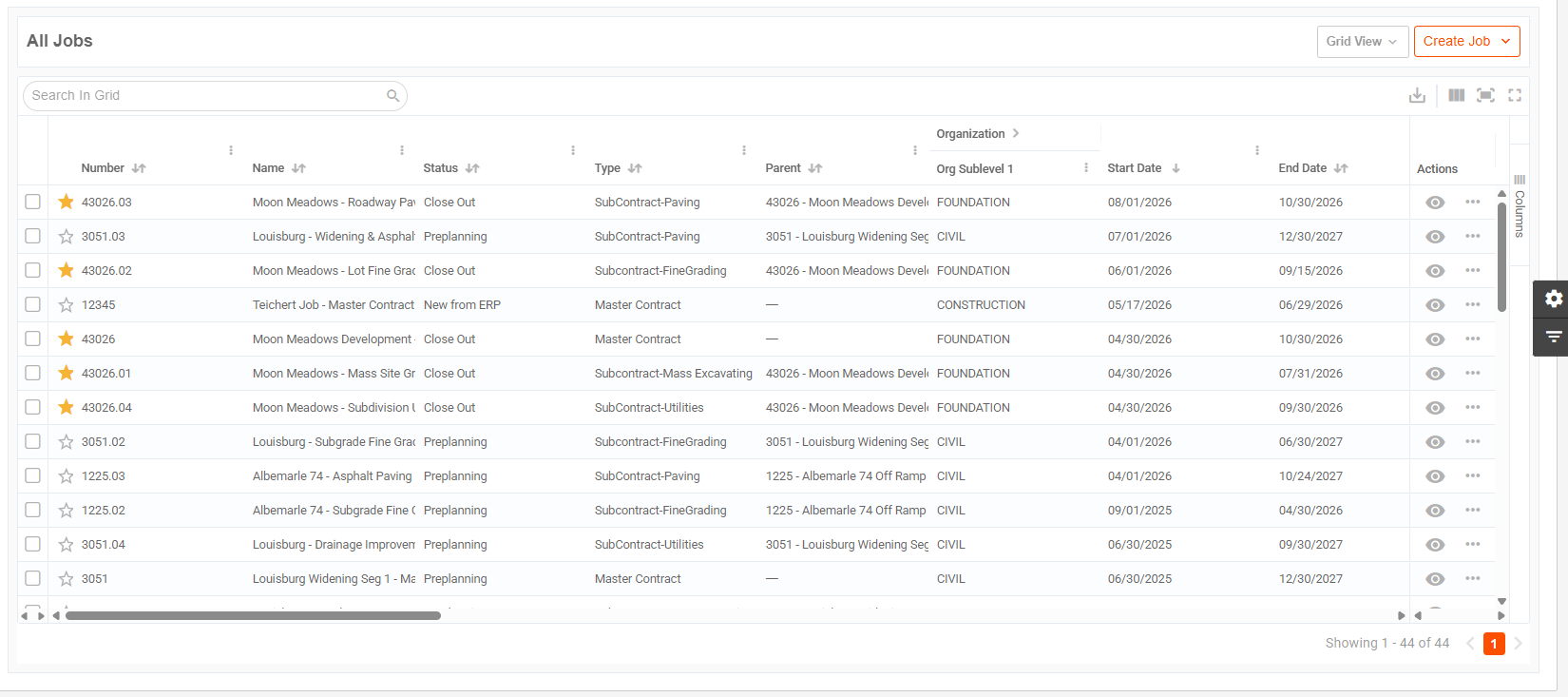Click the fit-columns icon in grid toolbar
The image size is (1568, 697).
coord(1485,95)
